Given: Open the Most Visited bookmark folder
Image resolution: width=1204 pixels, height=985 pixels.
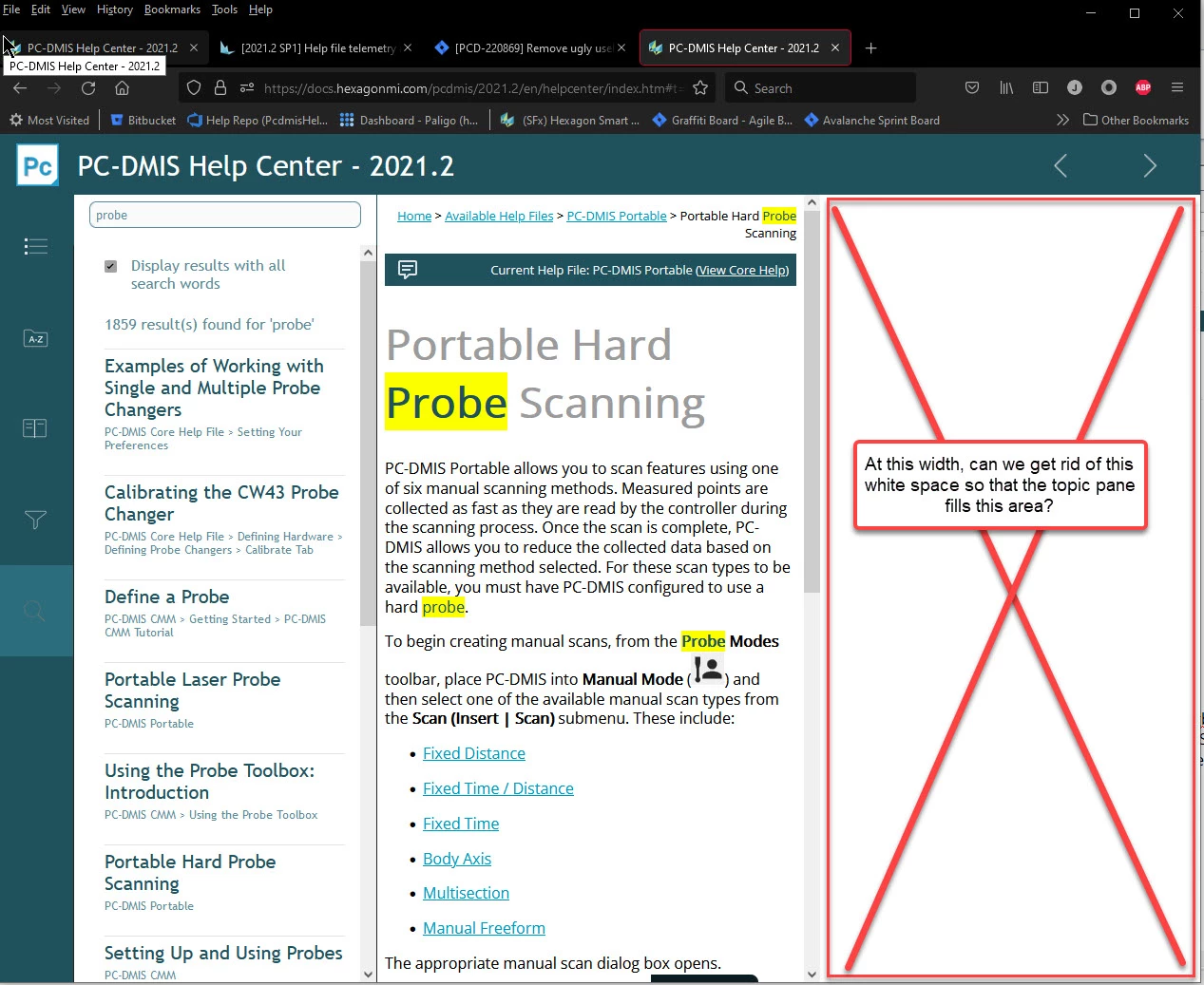Looking at the screenshot, I should pos(49,120).
